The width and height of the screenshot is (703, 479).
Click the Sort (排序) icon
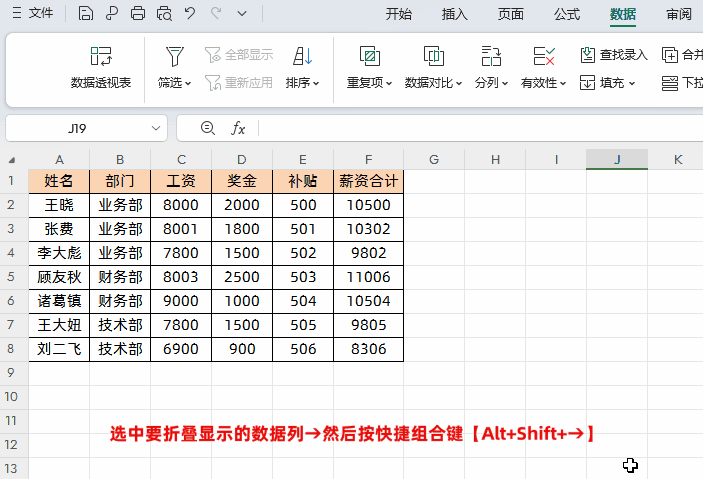(302, 56)
